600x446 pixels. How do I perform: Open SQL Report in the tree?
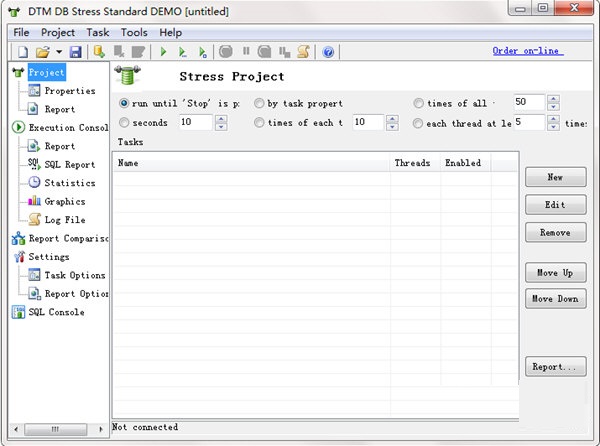coord(70,164)
